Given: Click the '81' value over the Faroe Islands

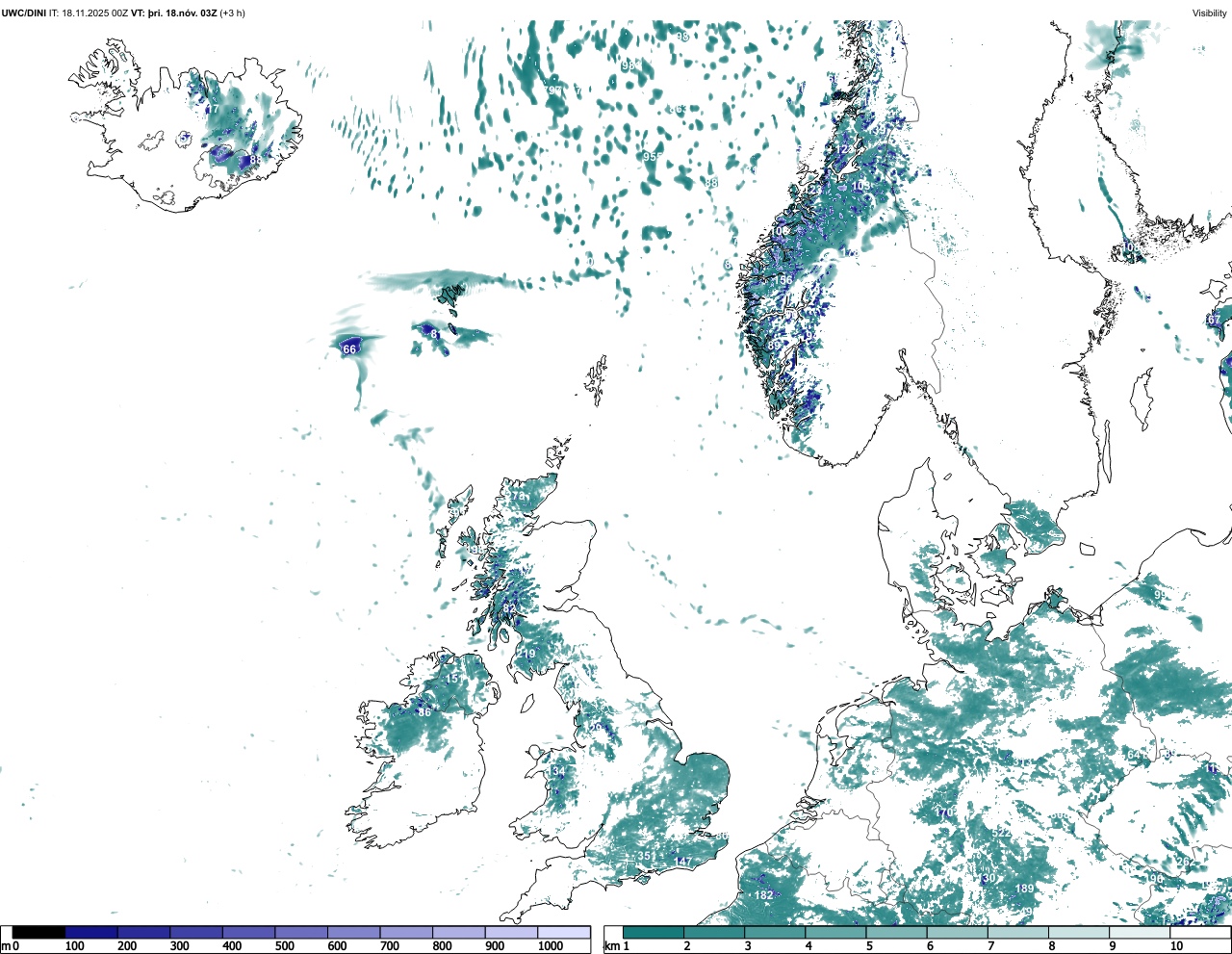Looking at the screenshot, I should point(434,335).
